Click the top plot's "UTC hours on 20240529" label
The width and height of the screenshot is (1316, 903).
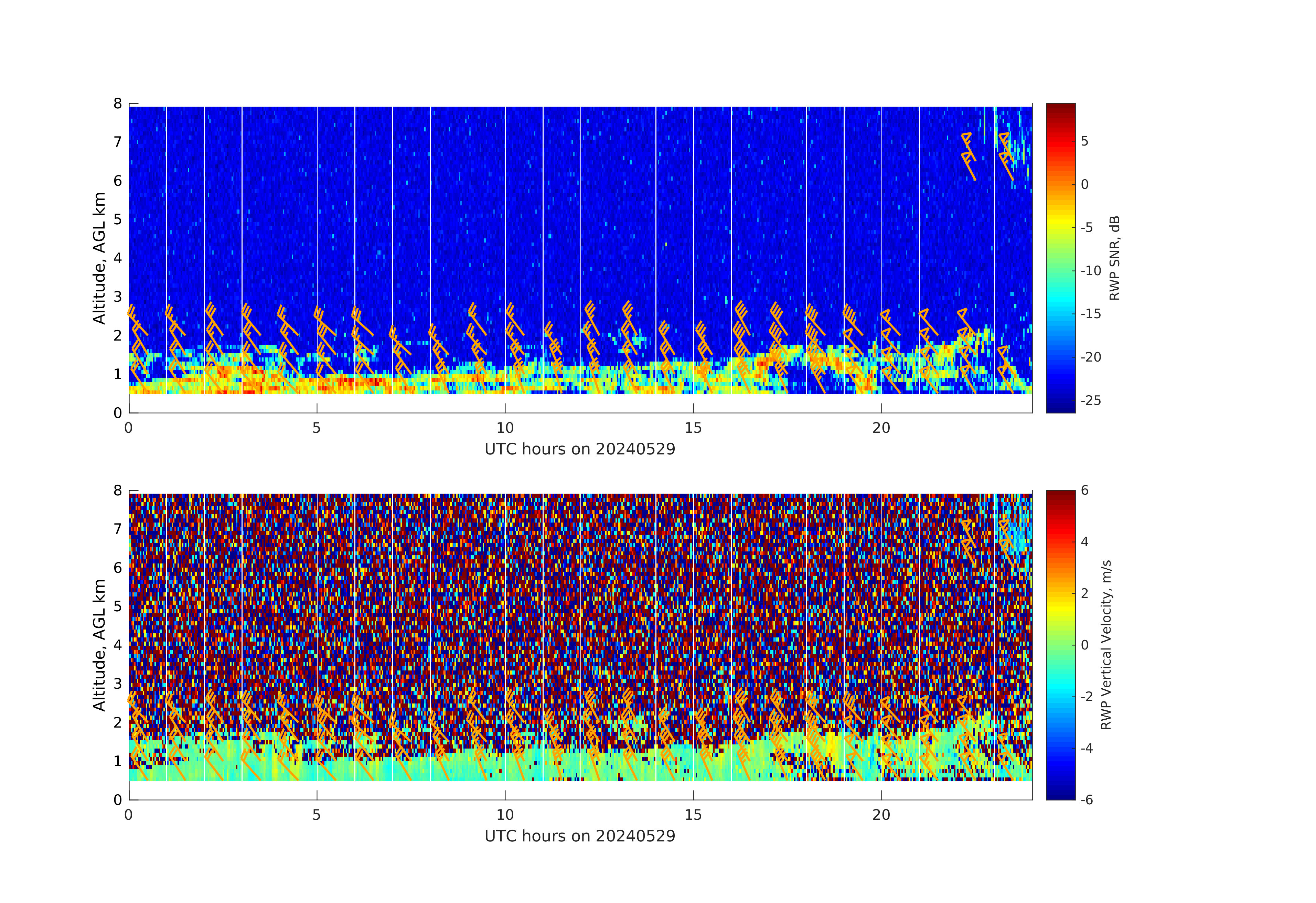580,450
